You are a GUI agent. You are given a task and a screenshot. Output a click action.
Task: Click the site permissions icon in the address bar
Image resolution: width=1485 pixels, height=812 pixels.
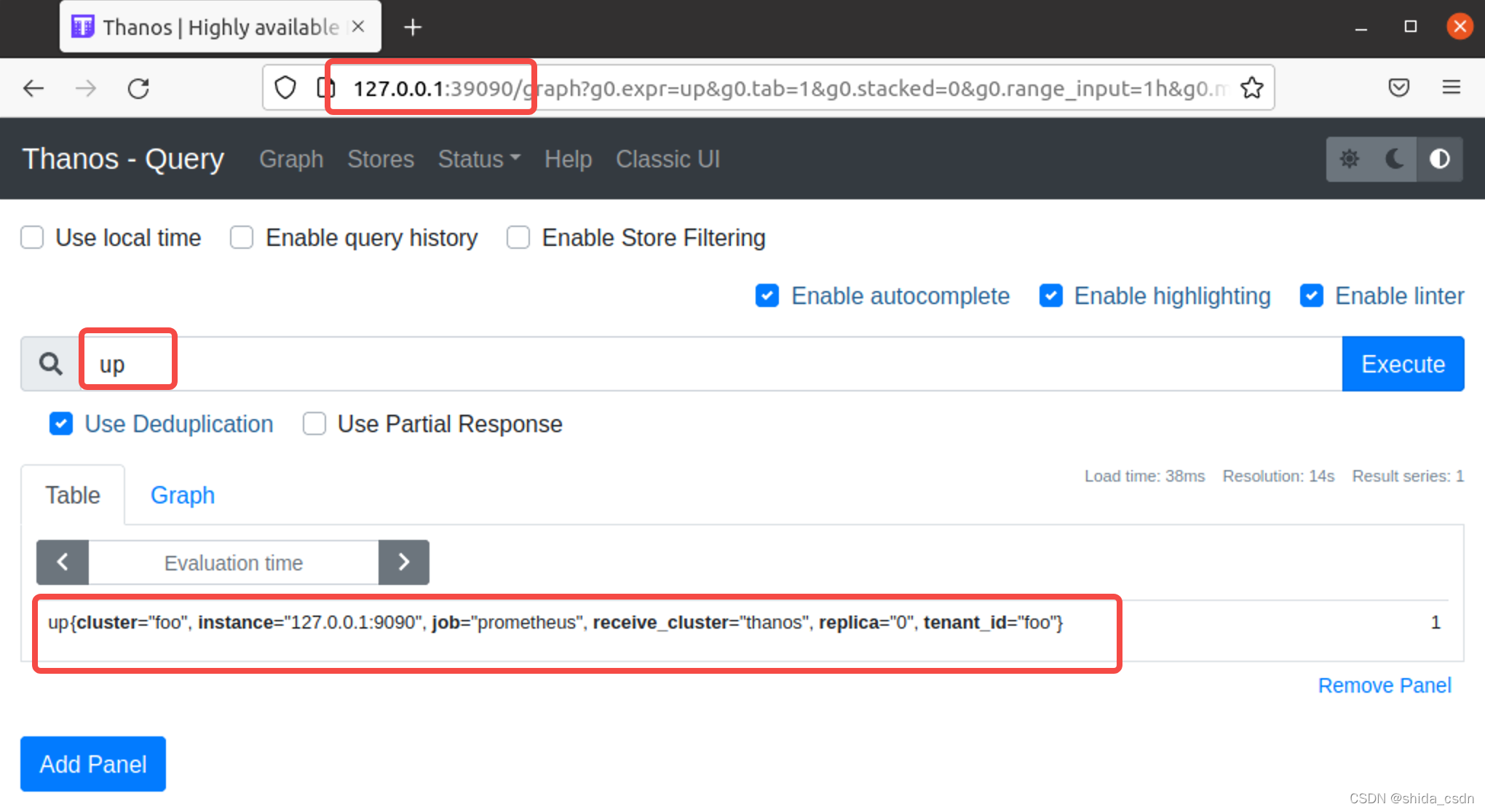(x=325, y=88)
